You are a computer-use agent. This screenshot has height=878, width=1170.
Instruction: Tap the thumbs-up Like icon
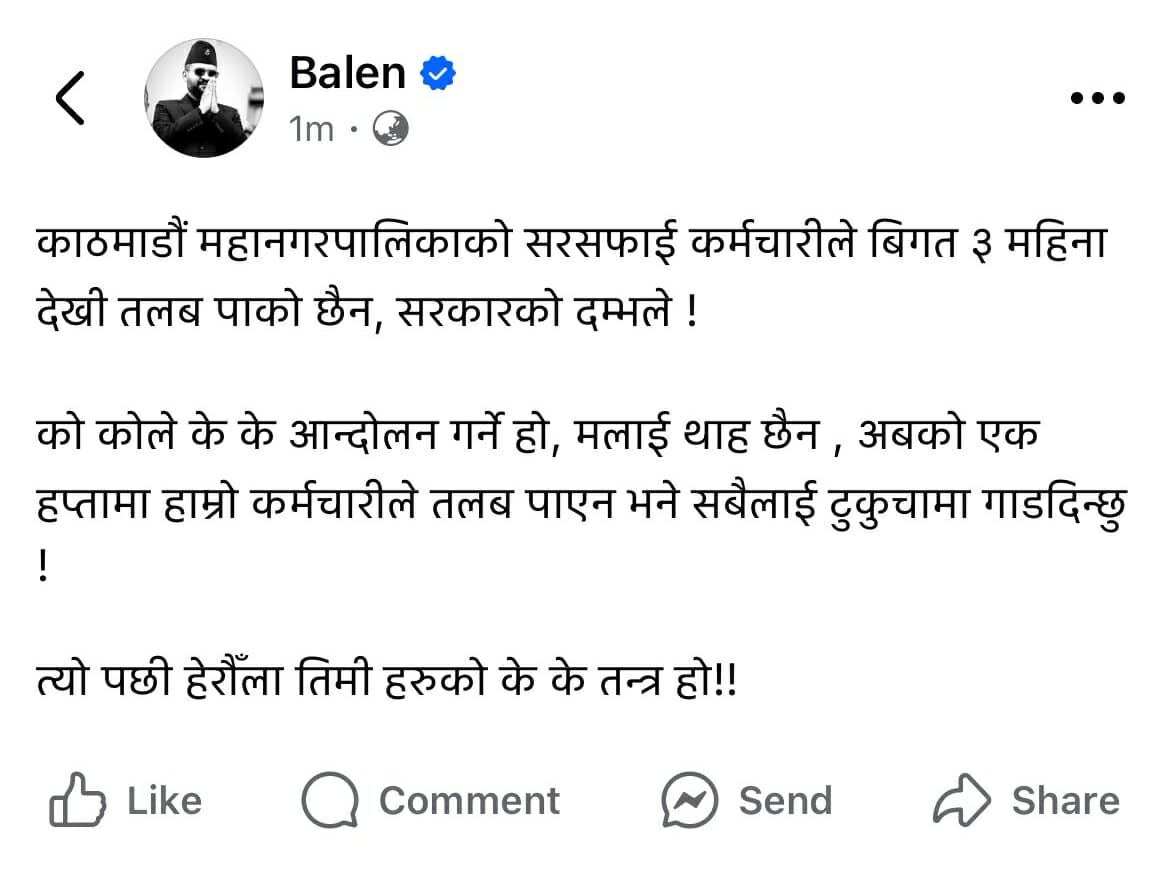point(78,800)
